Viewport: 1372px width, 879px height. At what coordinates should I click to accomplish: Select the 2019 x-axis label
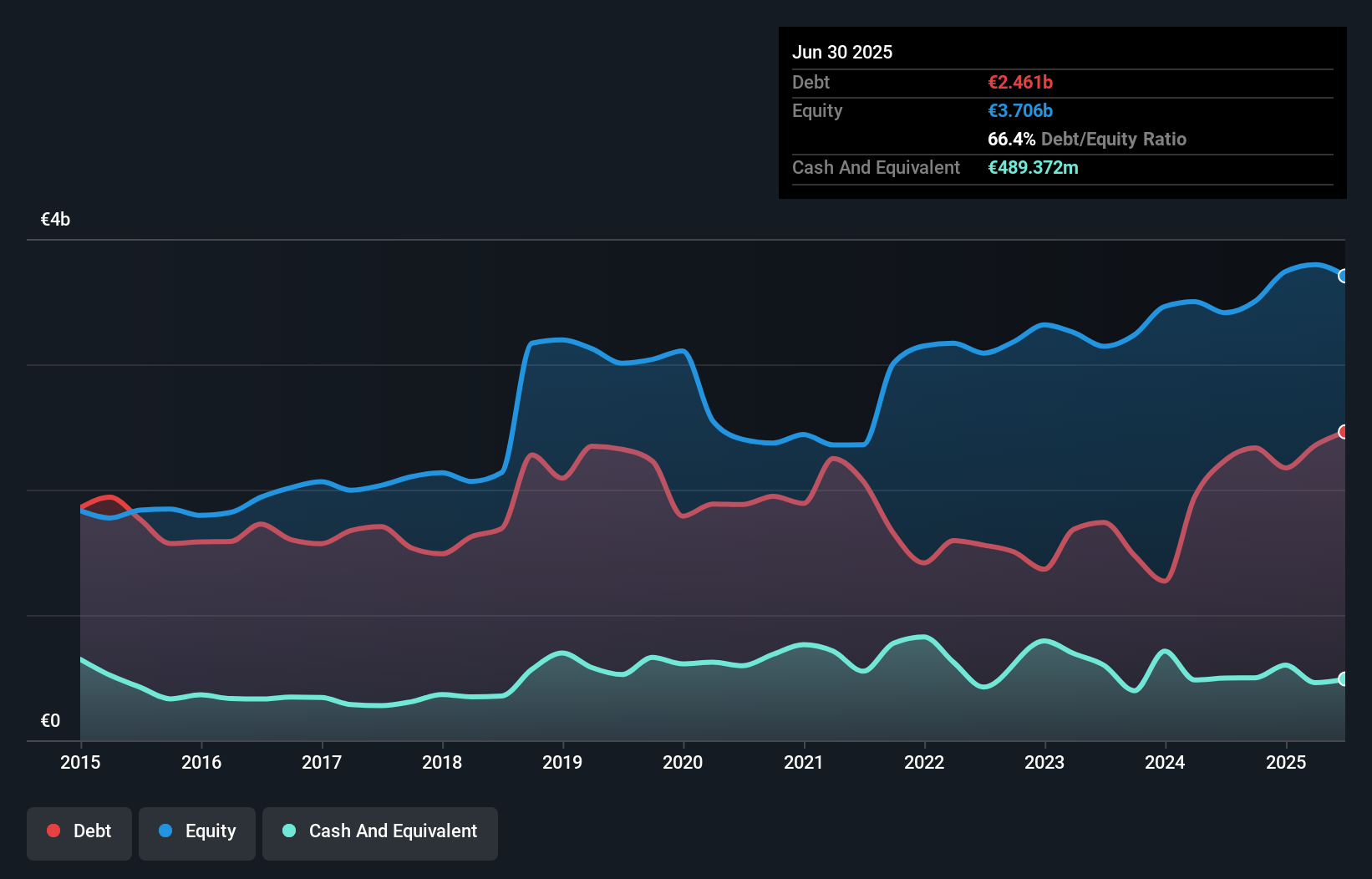point(562,762)
